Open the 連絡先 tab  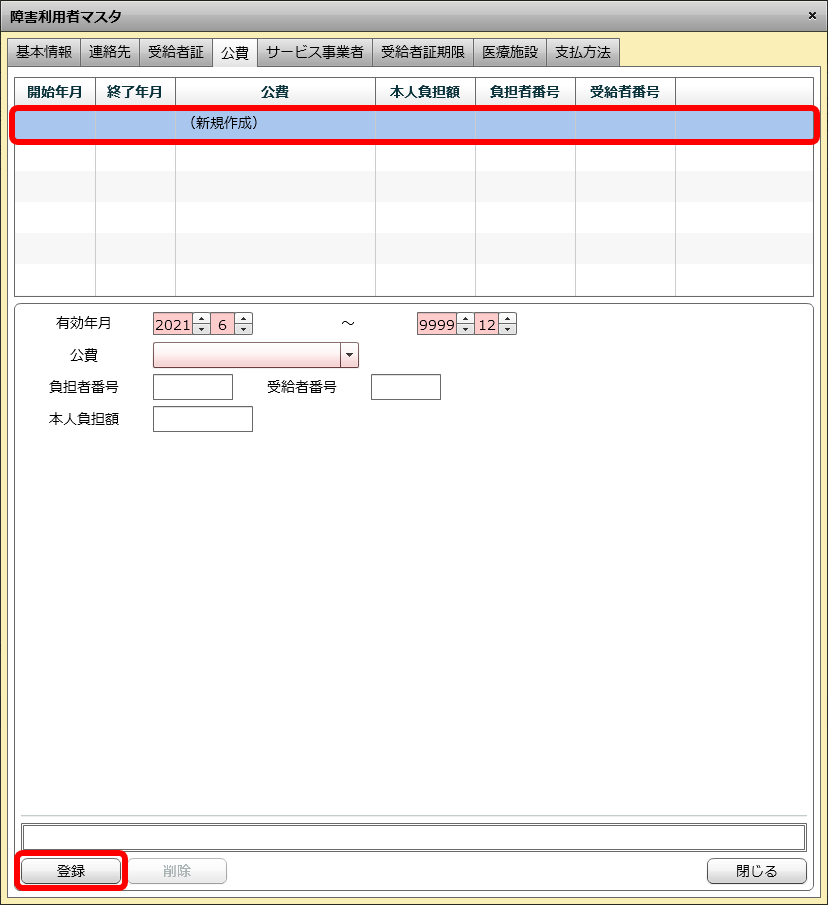pyautogui.click(x=110, y=52)
